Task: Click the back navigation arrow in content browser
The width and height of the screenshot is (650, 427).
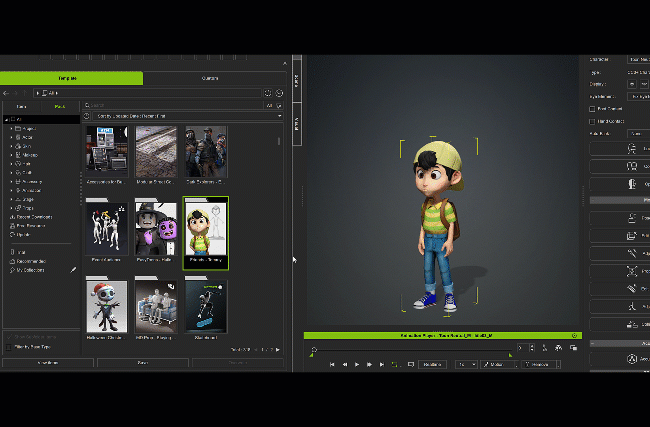Action: click(x=6, y=93)
